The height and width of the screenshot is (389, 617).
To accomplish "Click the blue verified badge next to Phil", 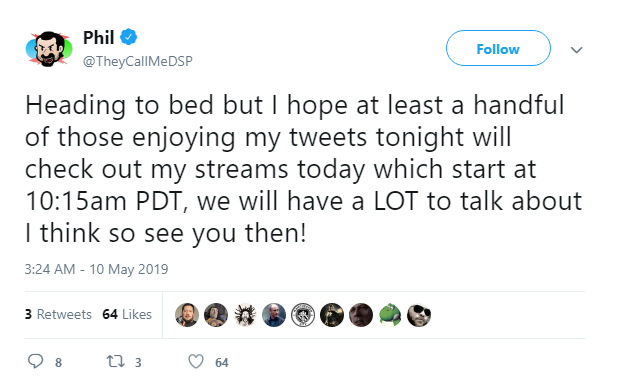I will coord(128,37).
